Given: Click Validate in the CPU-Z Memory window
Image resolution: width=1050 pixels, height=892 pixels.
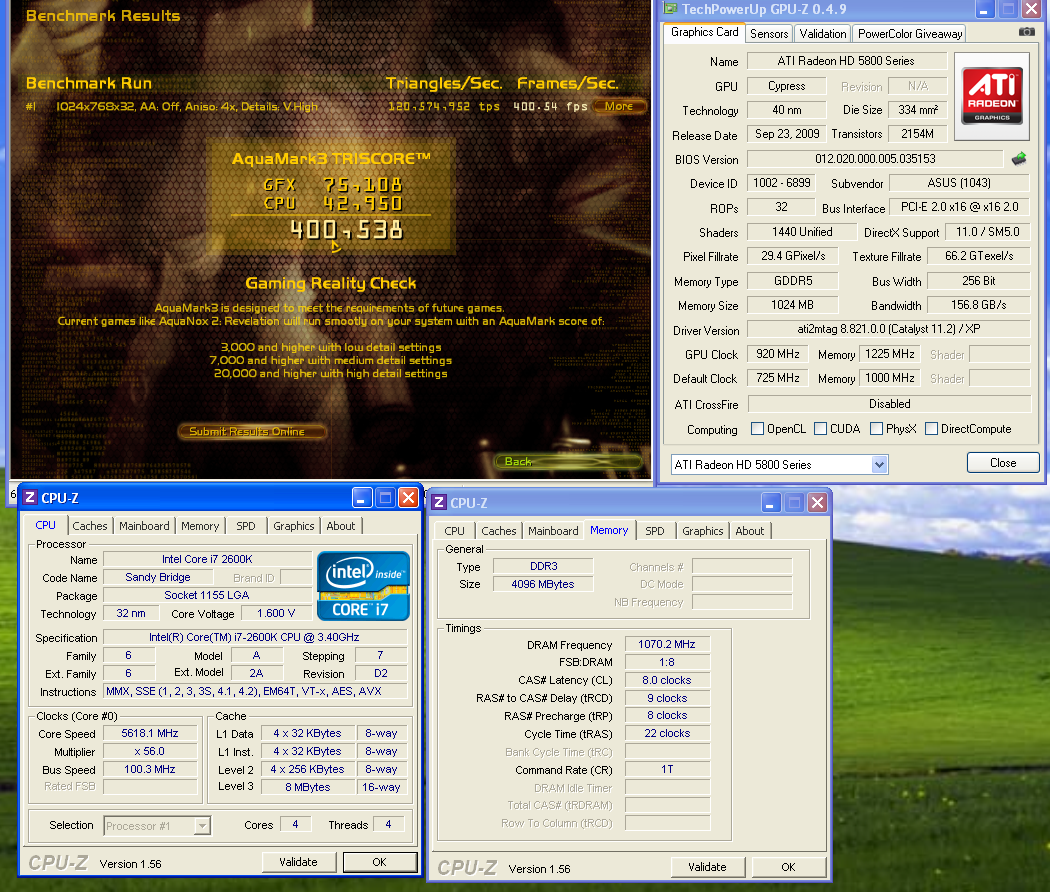Looking at the screenshot, I should click(x=707, y=867).
